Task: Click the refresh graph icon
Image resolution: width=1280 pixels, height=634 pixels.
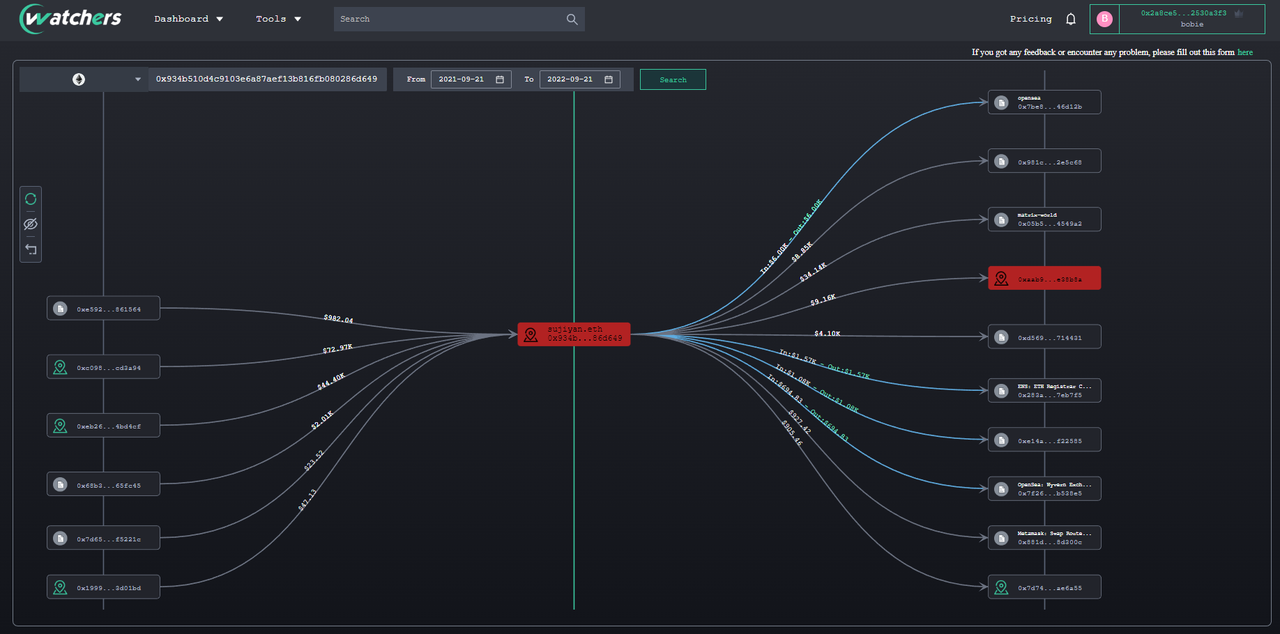Action: (x=30, y=199)
